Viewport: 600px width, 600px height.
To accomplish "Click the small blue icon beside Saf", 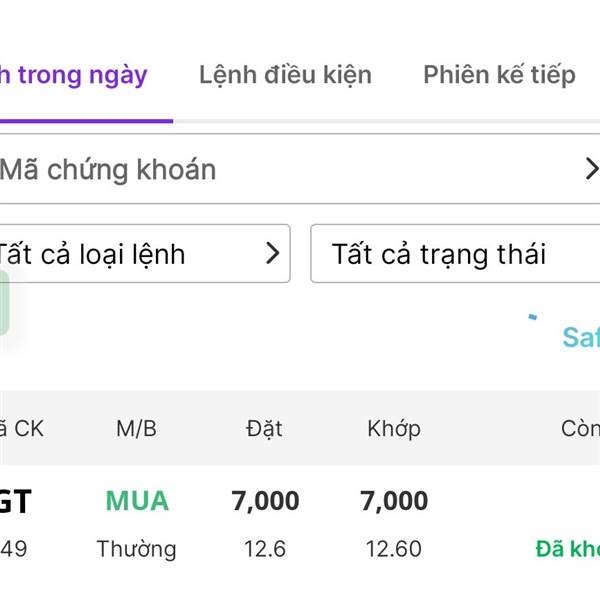I will coord(533,318).
